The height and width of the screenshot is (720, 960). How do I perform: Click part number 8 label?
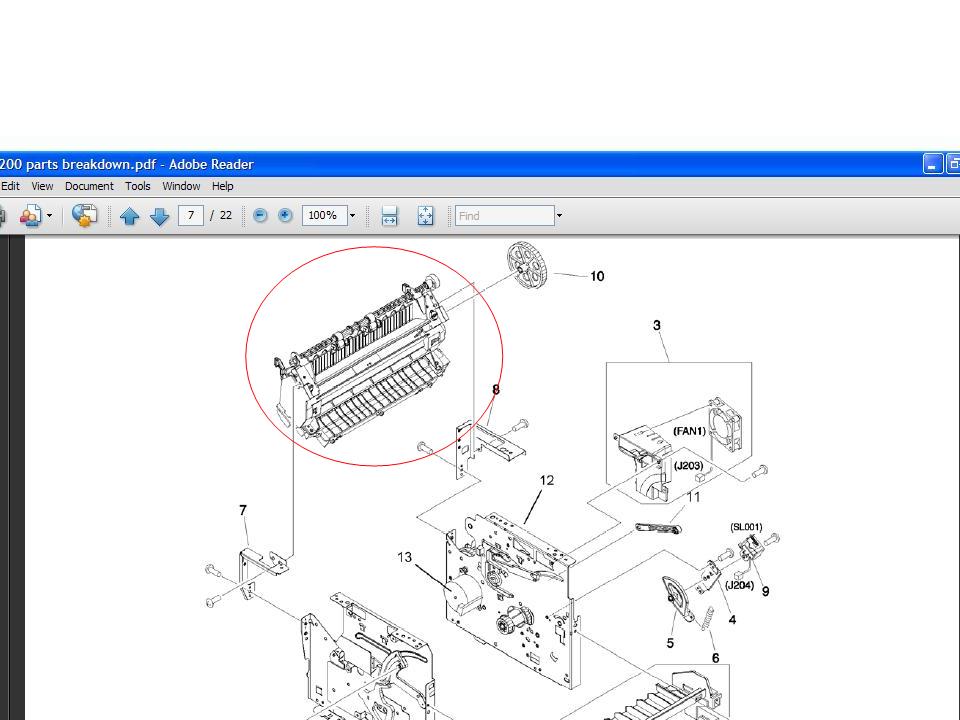pos(496,389)
